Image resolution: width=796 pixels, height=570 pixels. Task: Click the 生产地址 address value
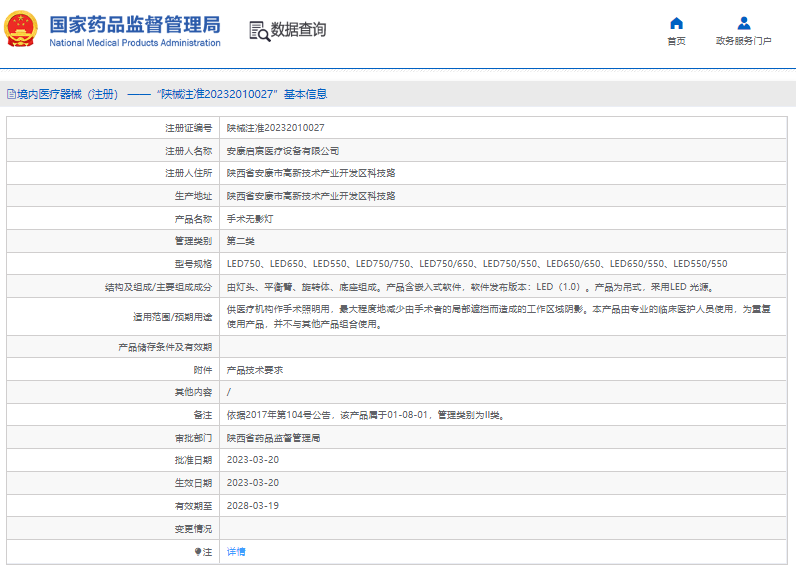coord(311,196)
